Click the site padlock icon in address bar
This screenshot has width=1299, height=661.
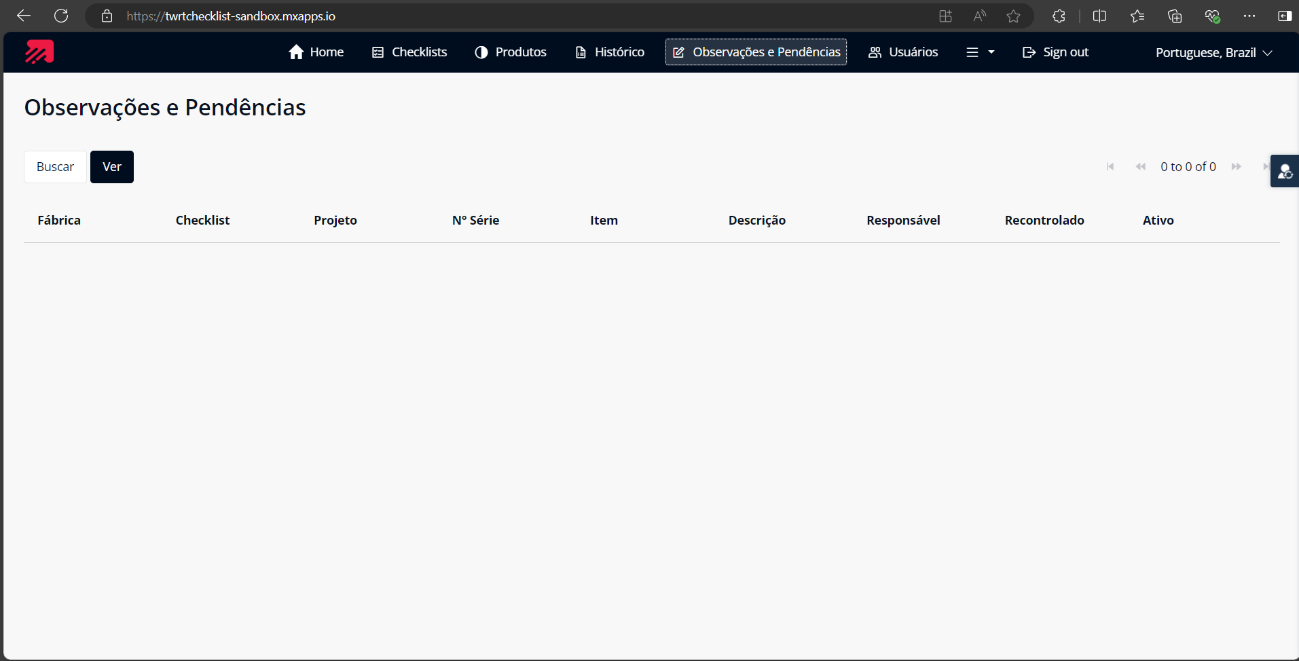[107, 16]
